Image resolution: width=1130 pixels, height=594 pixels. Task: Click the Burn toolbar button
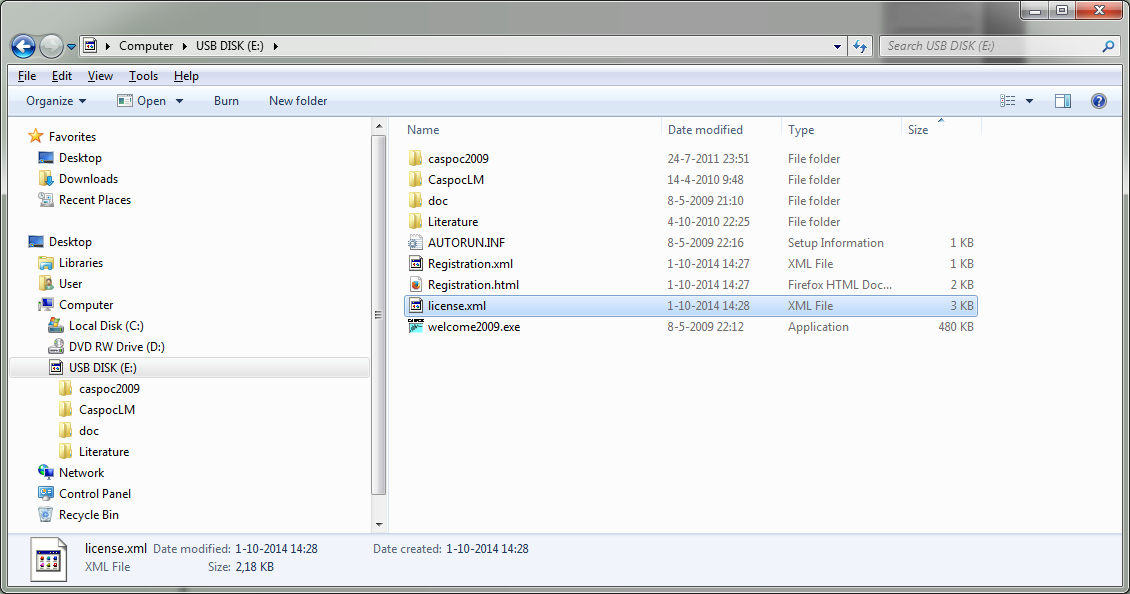click(x=226, y=101)
